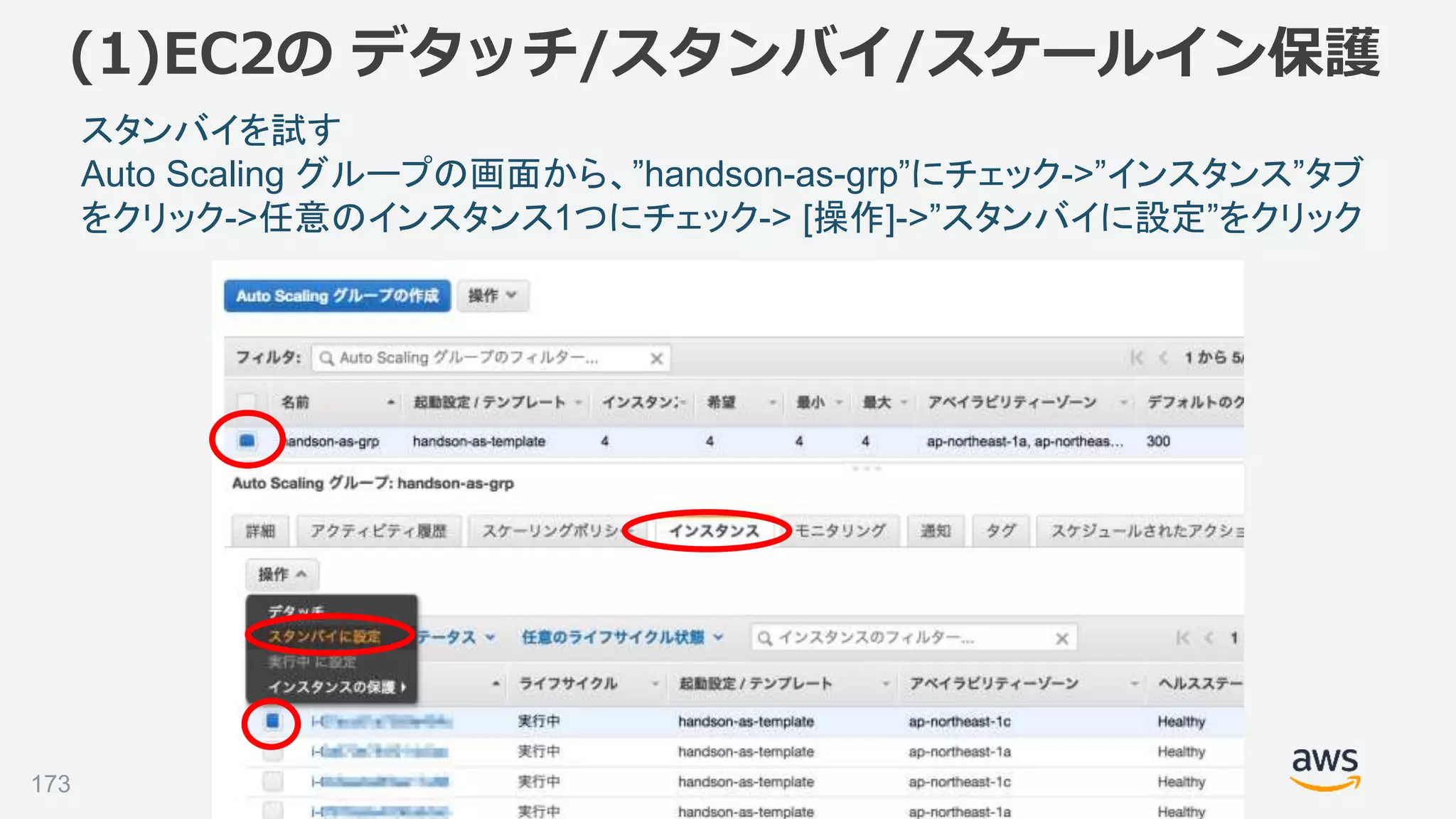Click the panel resize handle dots
The height and width of the screenshot is (819, 1456).
tap(866, 469)
